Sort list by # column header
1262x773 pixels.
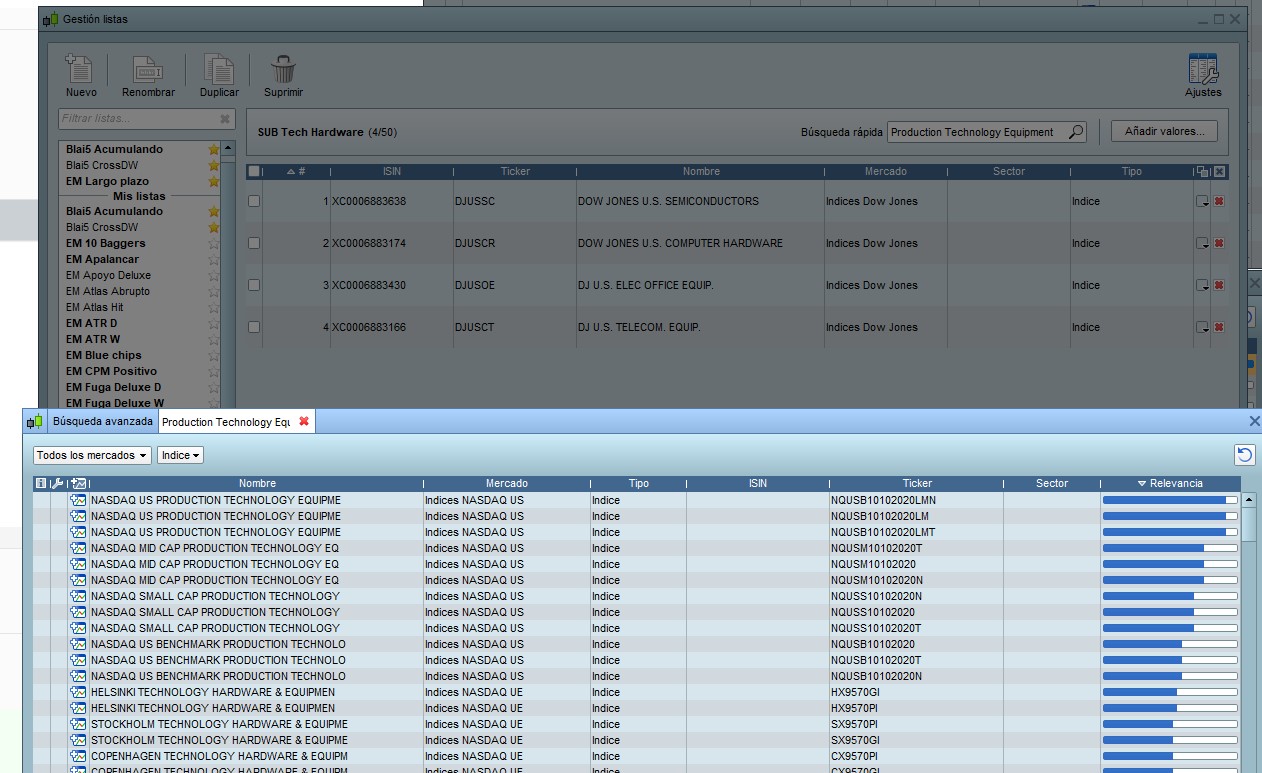296,172
